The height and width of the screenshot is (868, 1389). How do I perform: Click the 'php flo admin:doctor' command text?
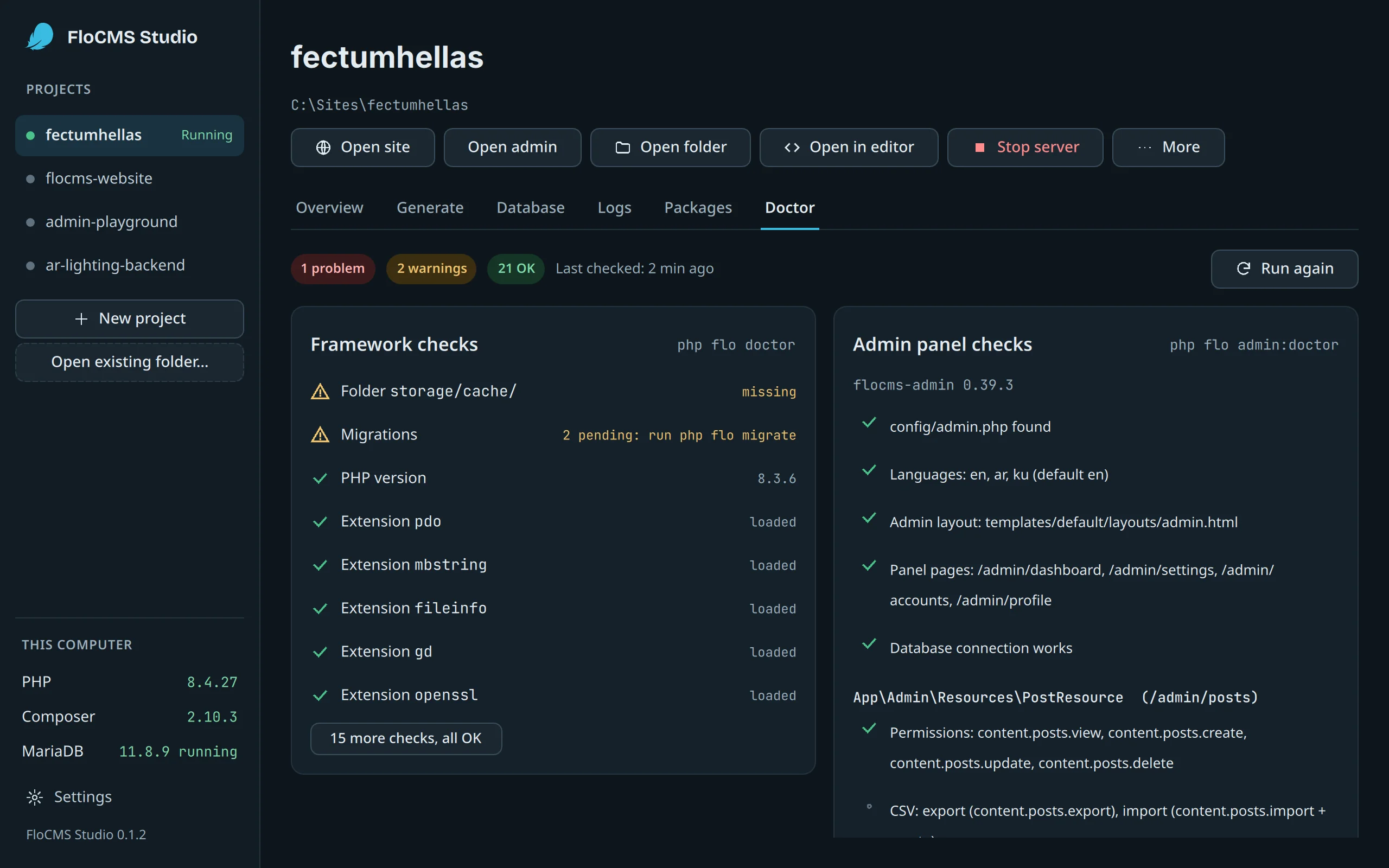click(1254, 345)
